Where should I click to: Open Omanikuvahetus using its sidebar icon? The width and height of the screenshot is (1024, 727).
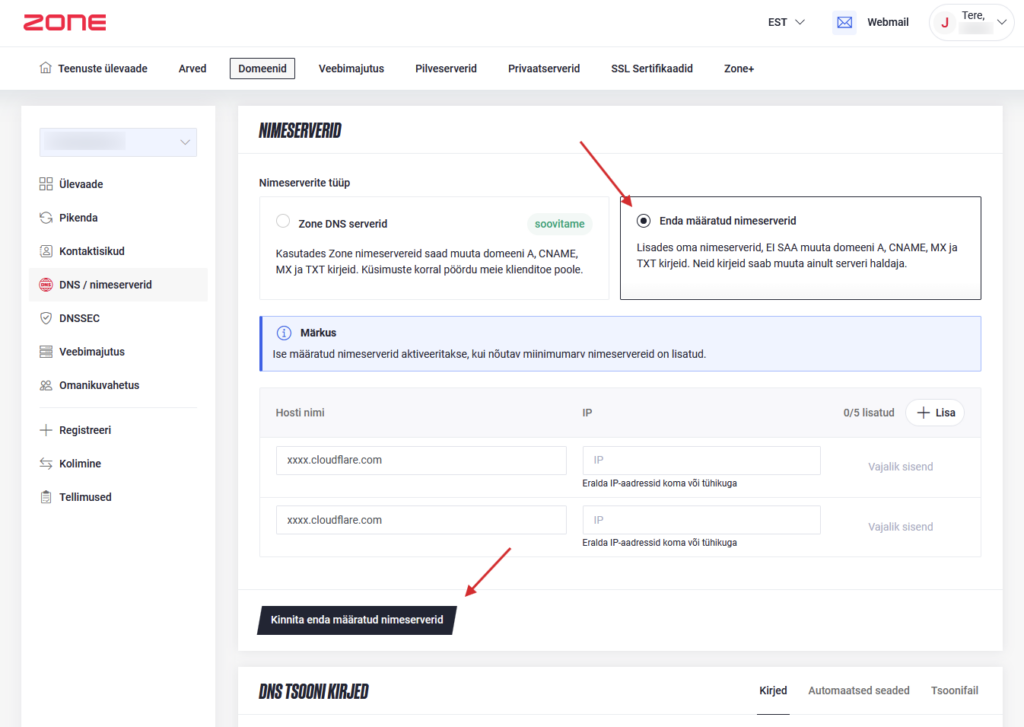(47, 384)
